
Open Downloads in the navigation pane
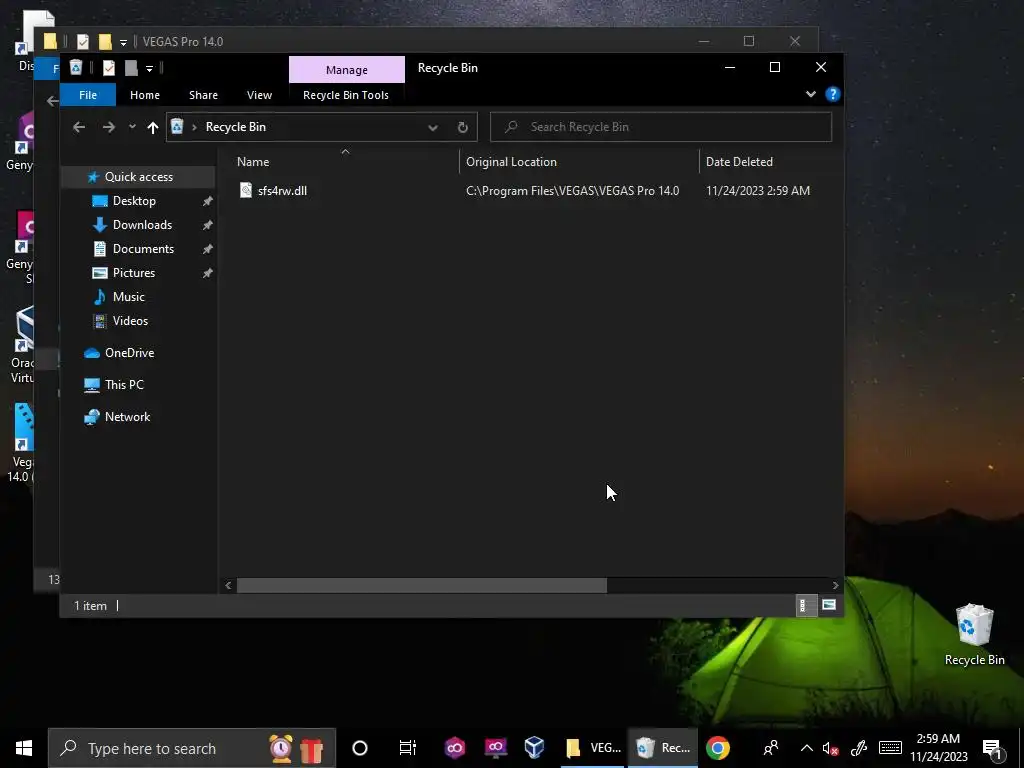[142, 225]
